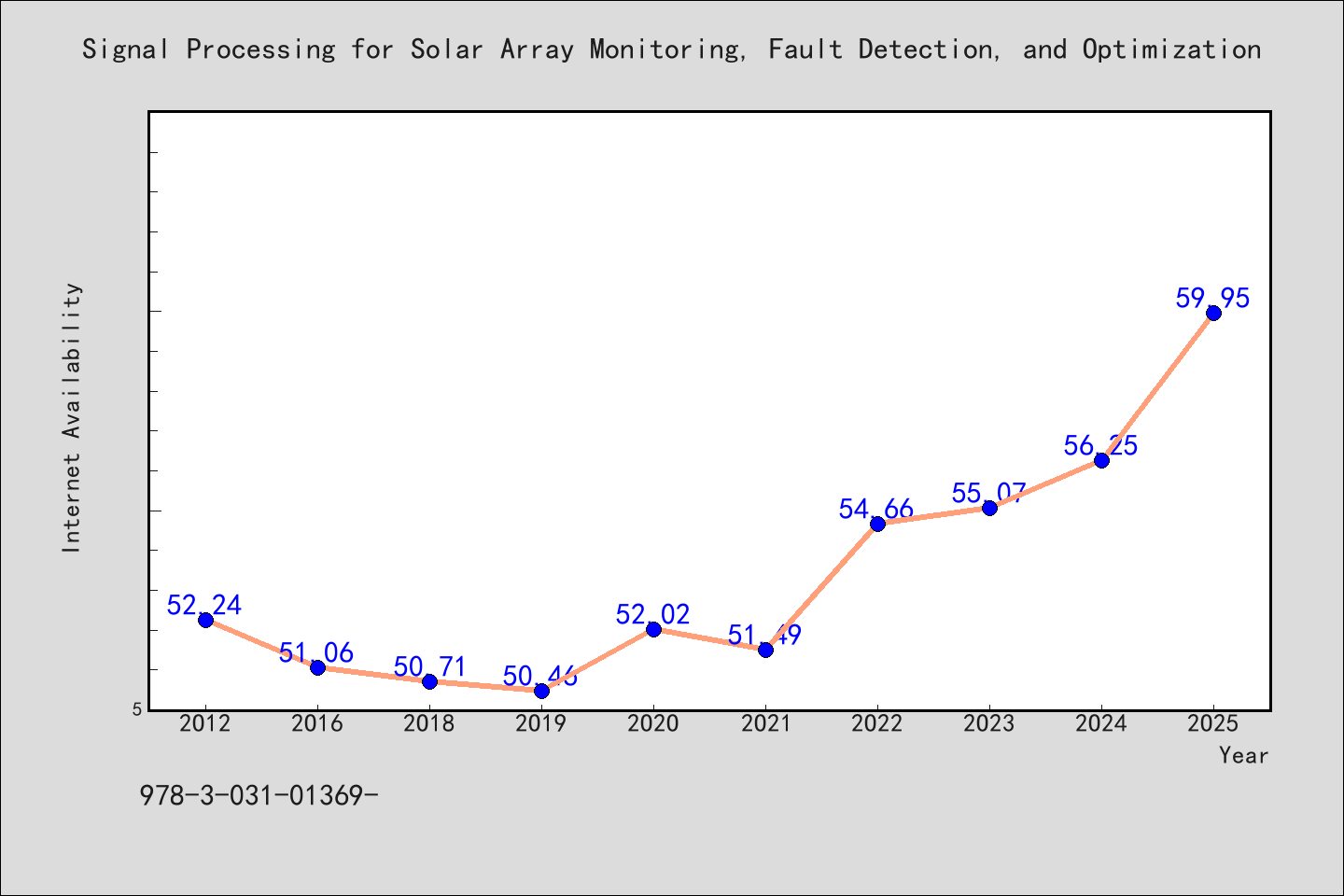Image resolution: width=1344 pixels, height=896 pixels.
Task: Click the 978-3-031-01369- footnote text
Action: pyautogui.click(x=259, y=795)
